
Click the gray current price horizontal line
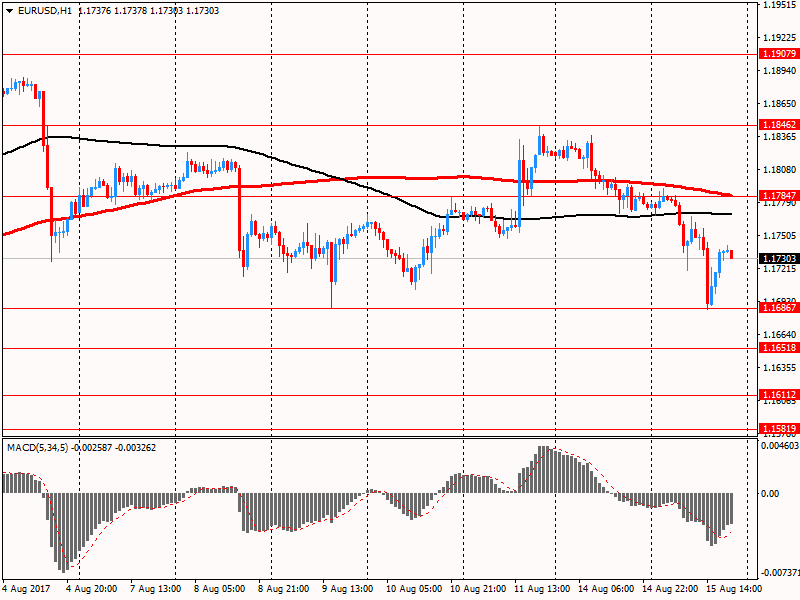pos(380,259)
